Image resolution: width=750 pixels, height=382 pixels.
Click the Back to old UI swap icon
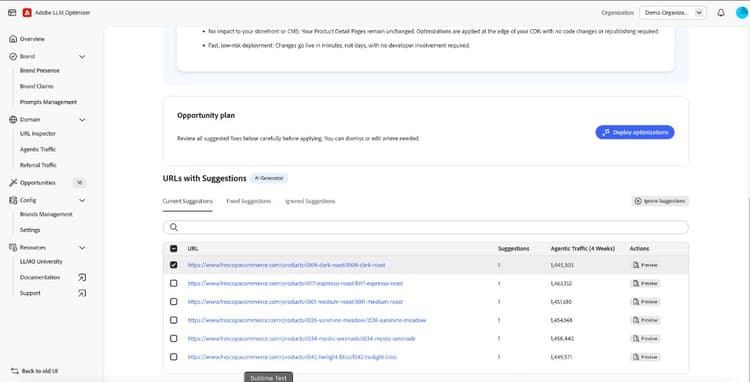click(x=14, y=371)
